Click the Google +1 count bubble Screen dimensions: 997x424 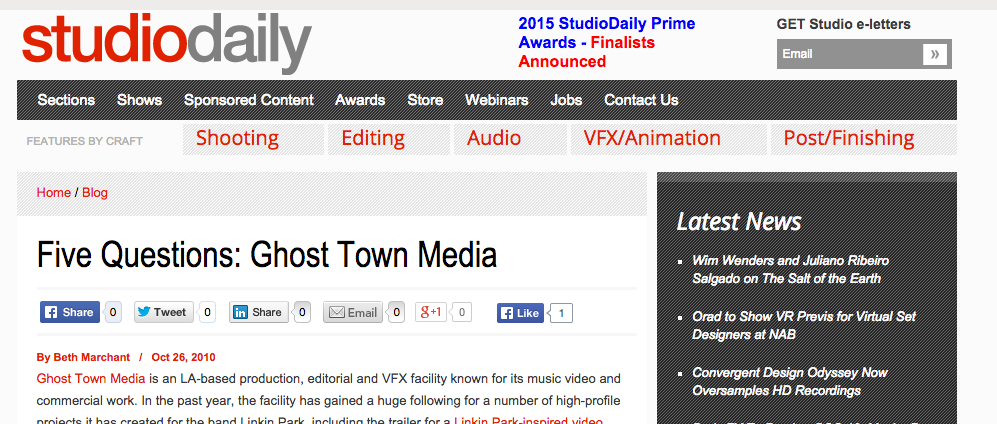pyautogui.click(x=462, y=312)
